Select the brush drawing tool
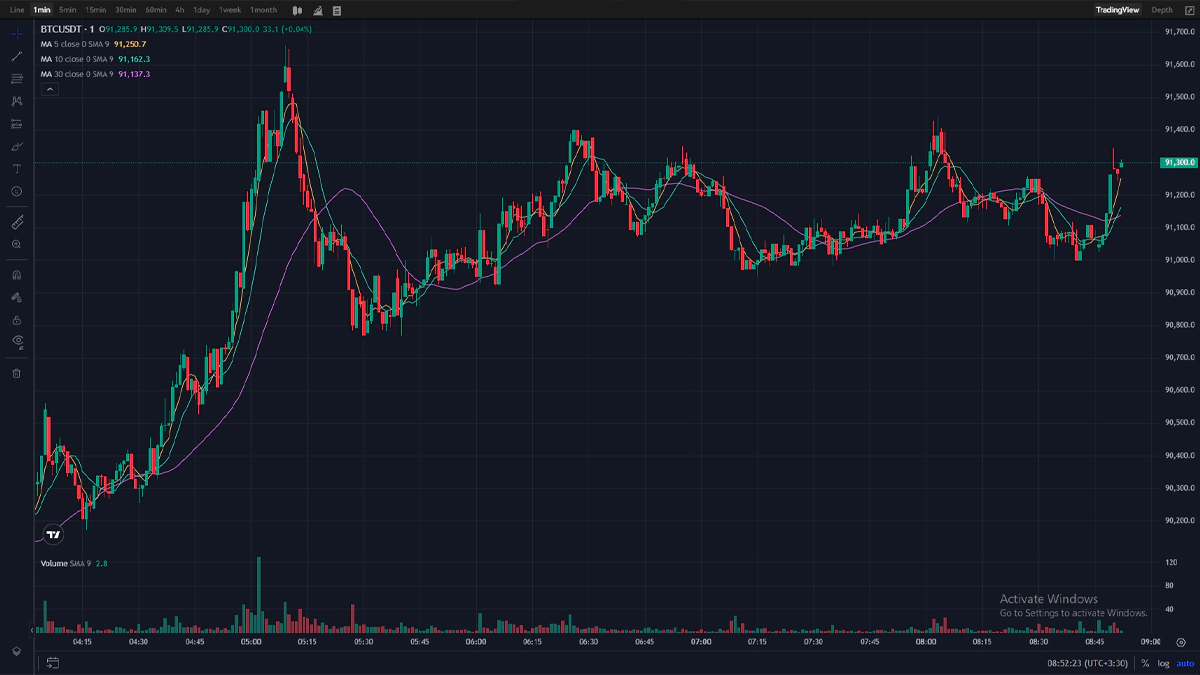This screenshot has width=1200, height=675. pyautogui.click(x=16, y=147)
